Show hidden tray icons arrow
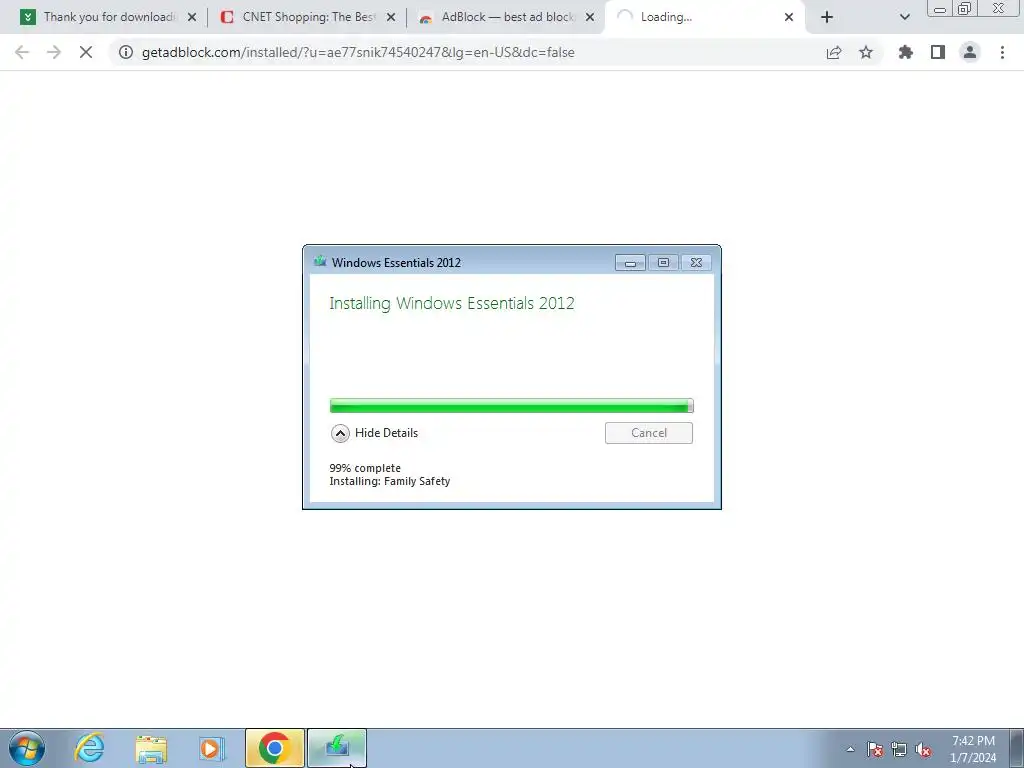This screenshot has height=768, width=1024. [850, 749]
